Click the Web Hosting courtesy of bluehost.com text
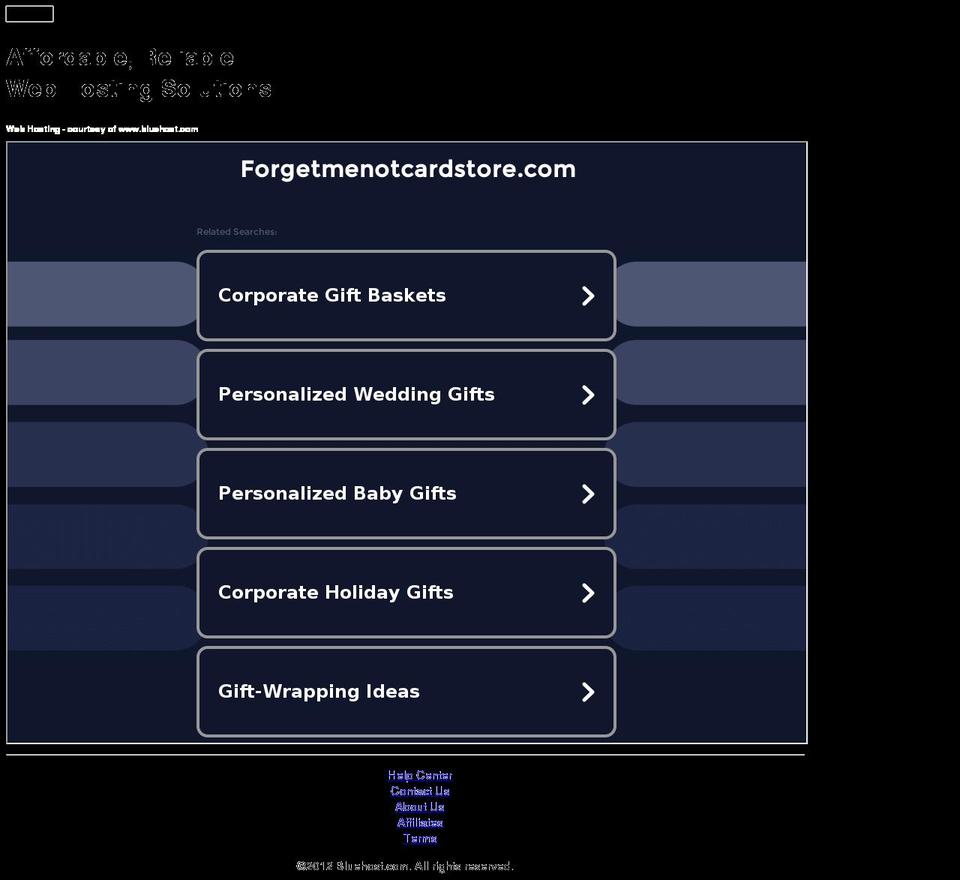The height and width of the screenshot is (880, 960). (102, 129)
